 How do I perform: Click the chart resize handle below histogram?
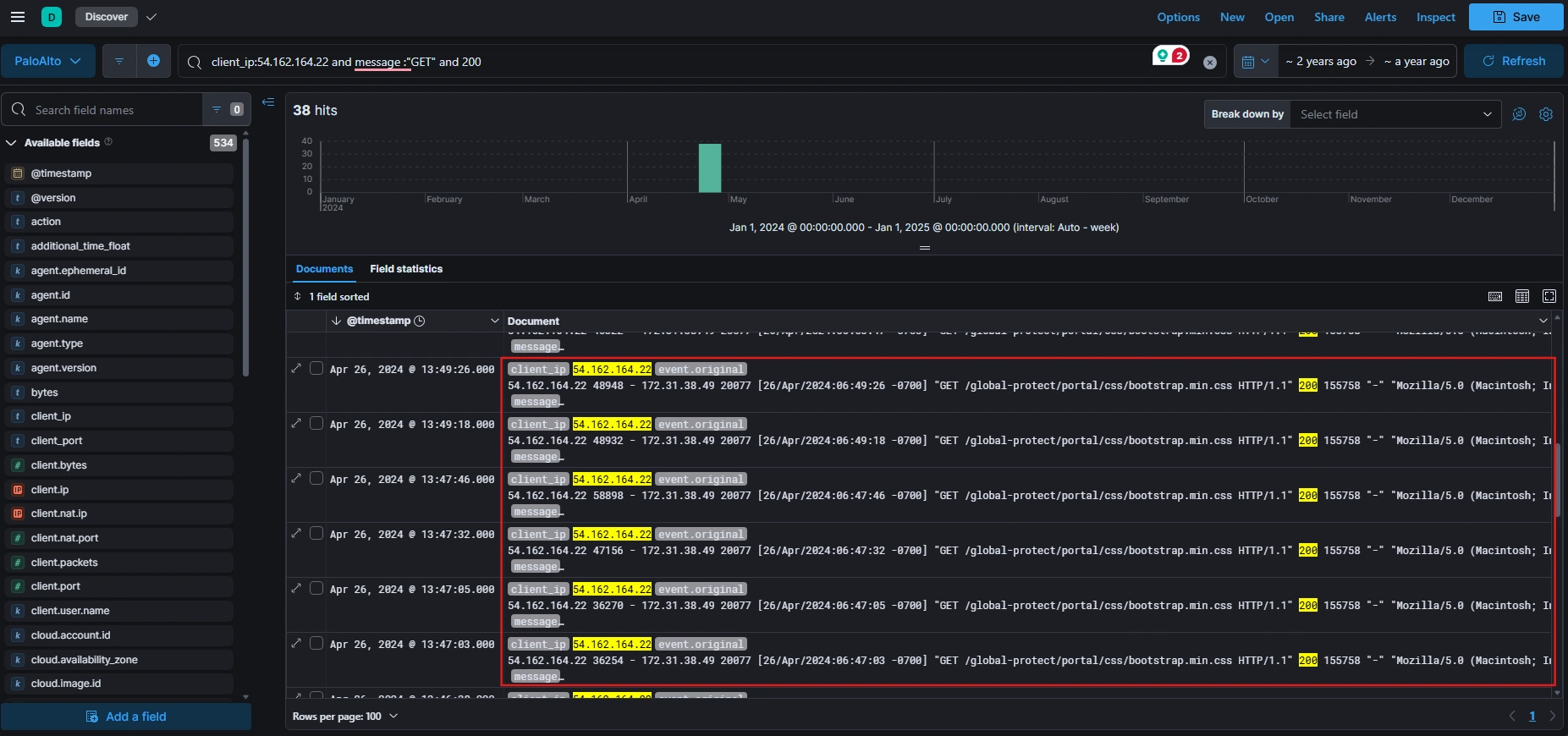[924, 248]
